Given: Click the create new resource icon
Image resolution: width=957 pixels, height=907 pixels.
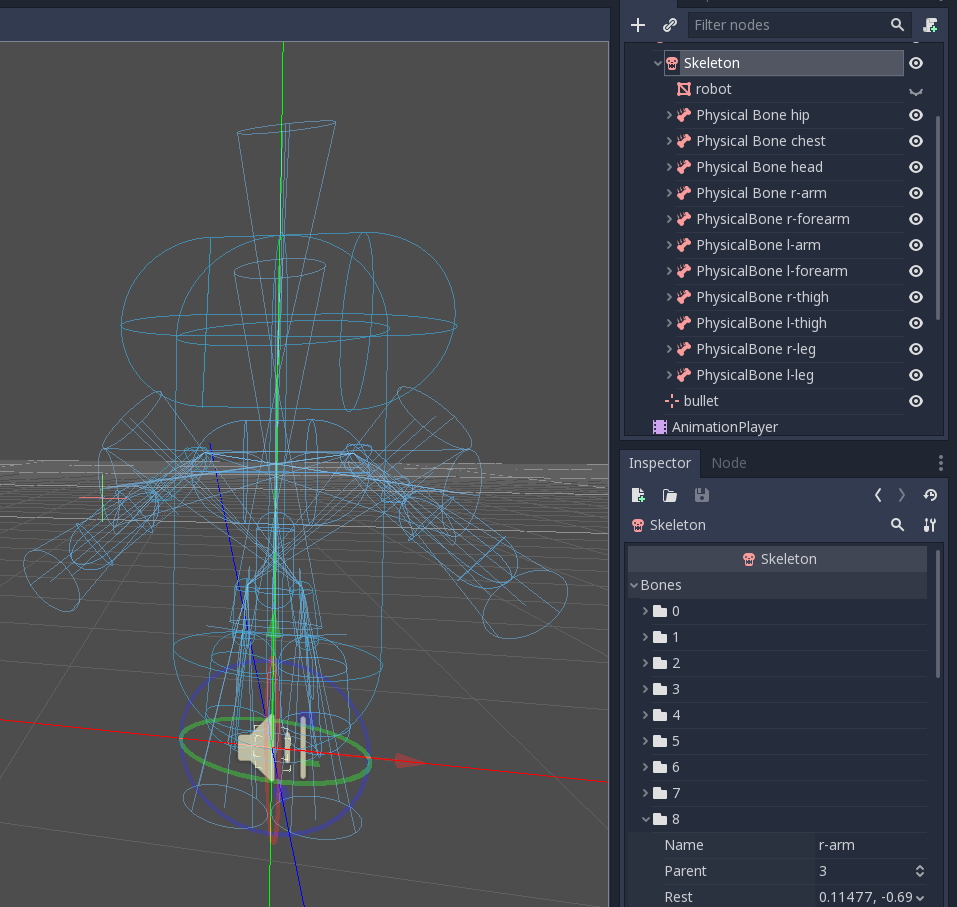Looking at the screenshot, I should [x=639, y=495].
